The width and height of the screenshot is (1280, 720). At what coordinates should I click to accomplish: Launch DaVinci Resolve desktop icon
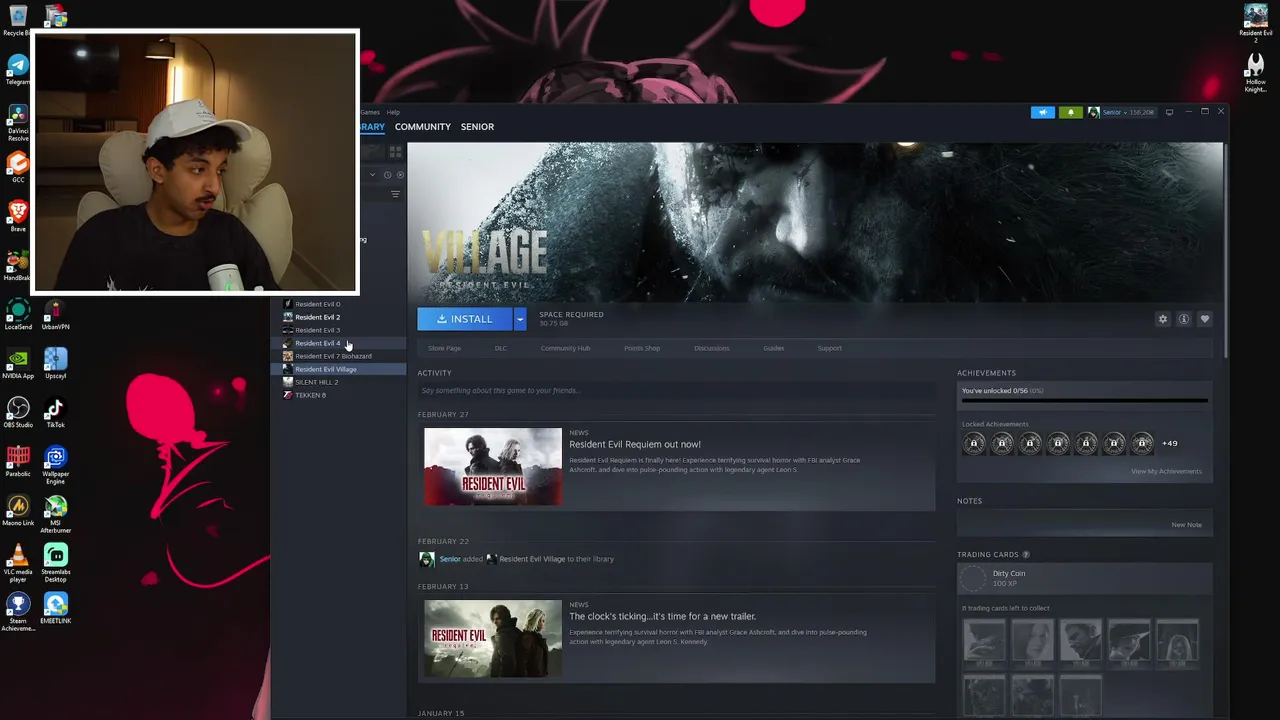tap(18, 118)
